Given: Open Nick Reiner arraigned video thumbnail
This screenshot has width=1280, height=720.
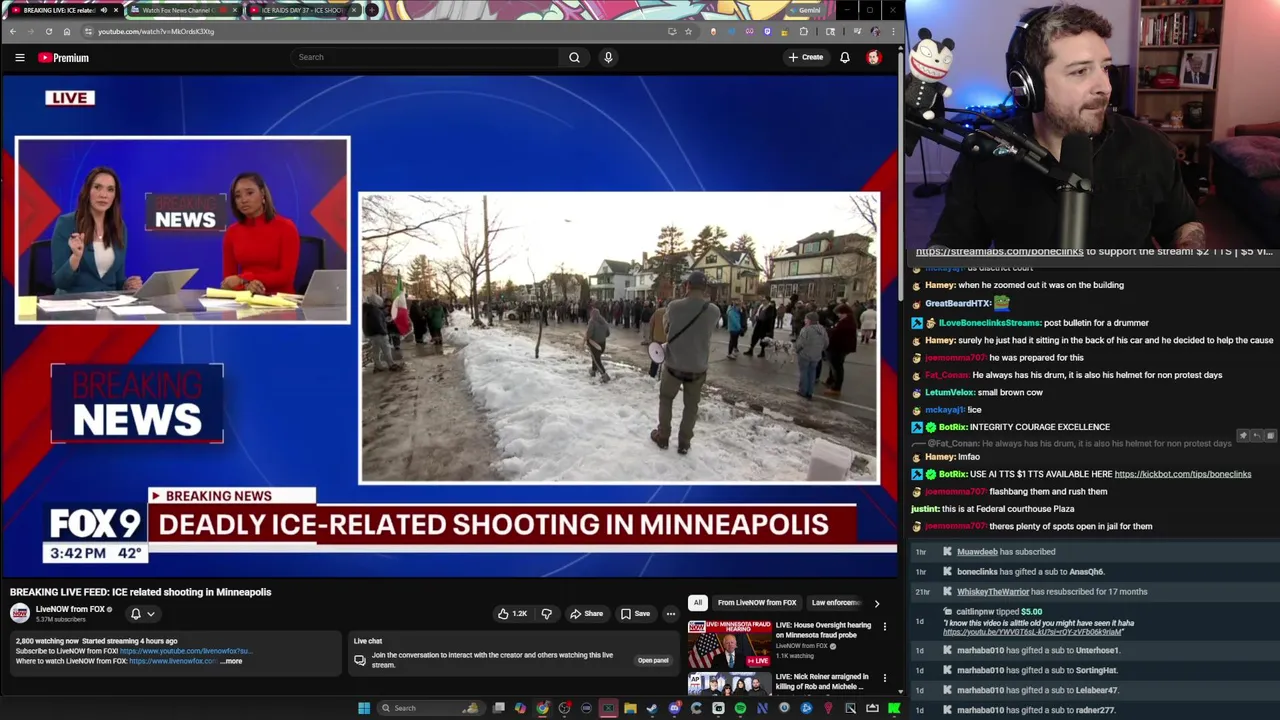Looking at the screenshot, I should point(729,684).
